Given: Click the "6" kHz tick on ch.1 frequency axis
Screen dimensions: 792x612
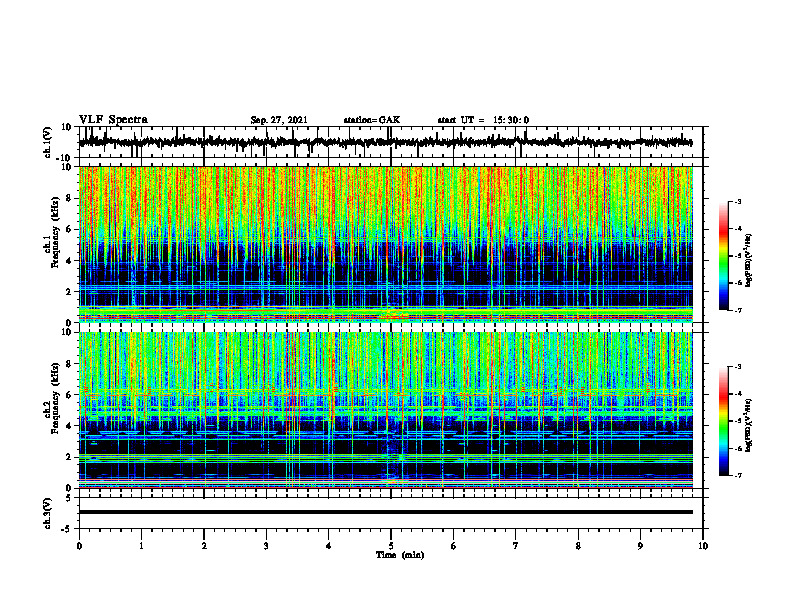Looking at the screenshot, I should [68, 229].
